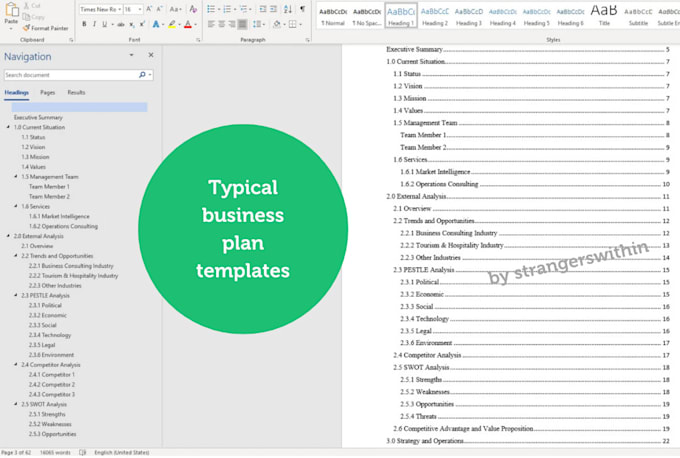Open the Paragraph dialog launcher
This screenshot has width=680, height=458.
[307, 40]
